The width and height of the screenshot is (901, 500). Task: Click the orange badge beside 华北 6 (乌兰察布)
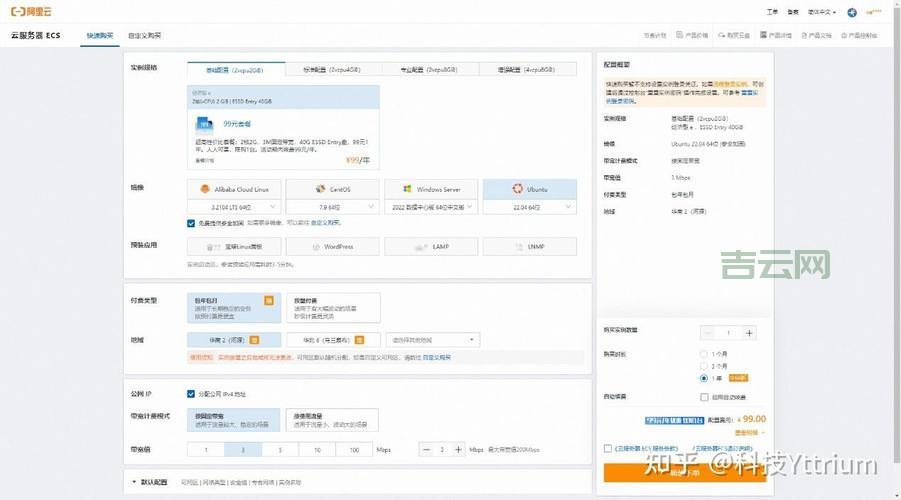(359, 340)
